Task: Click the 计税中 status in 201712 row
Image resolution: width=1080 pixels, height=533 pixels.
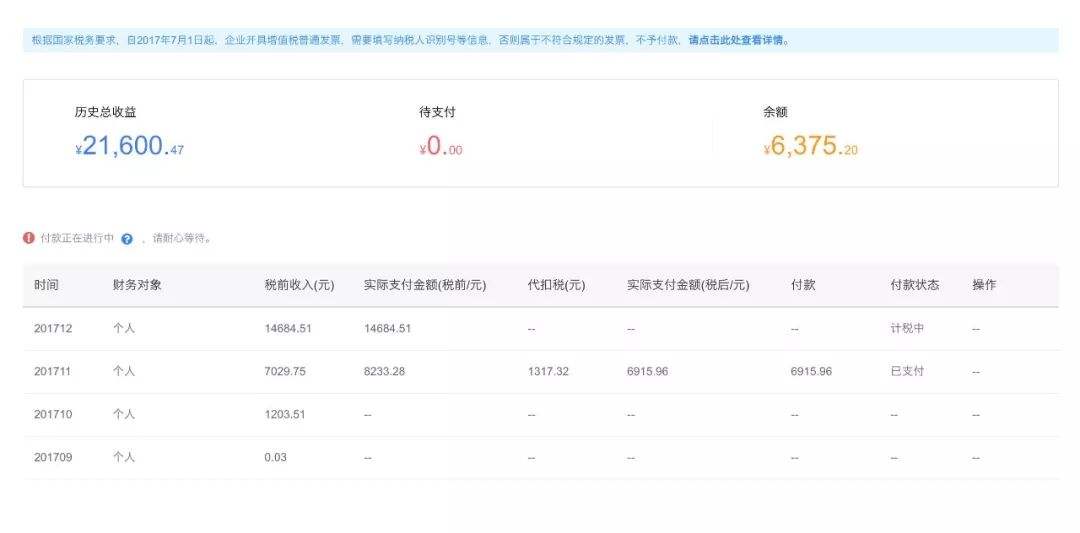Action: coord(907,328)
